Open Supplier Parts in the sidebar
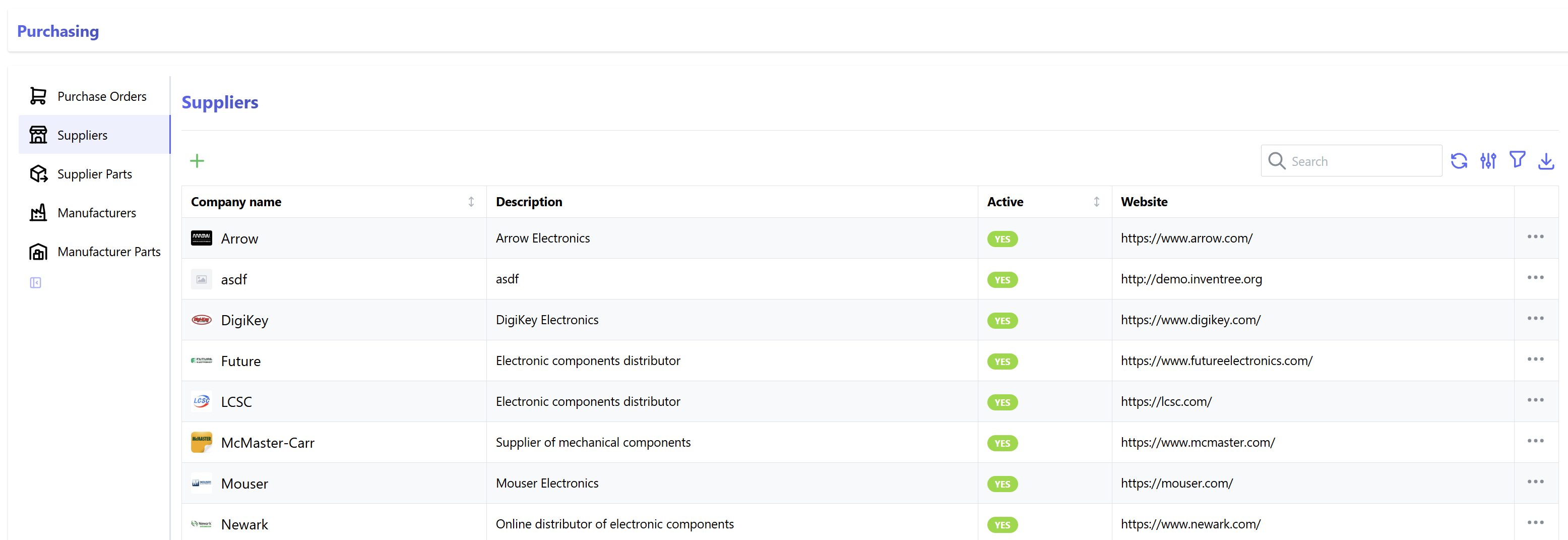Screen dimensions: 1568x540 point(94,174)
